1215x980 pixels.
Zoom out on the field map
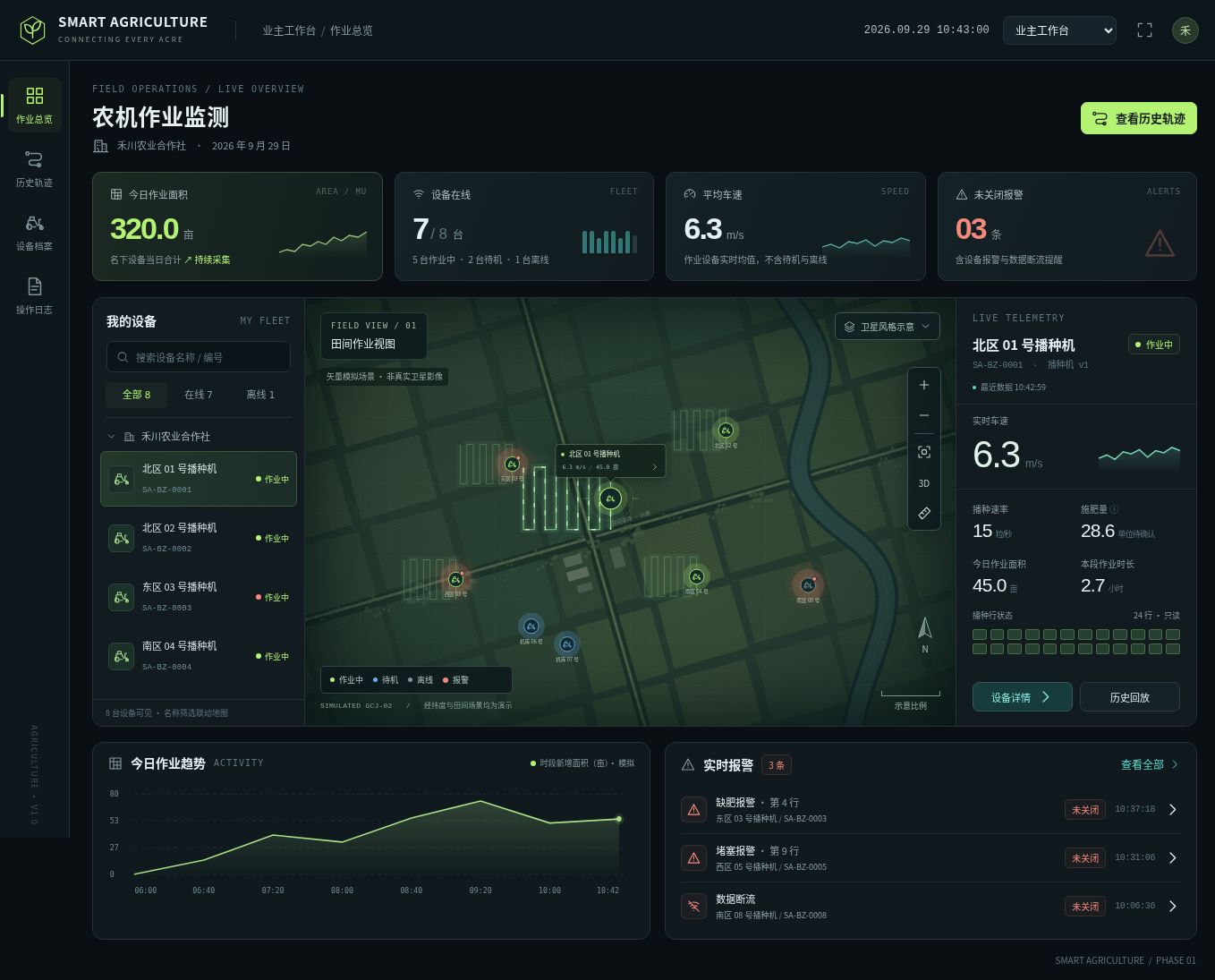pyautogui.click(x=924, y=415)
